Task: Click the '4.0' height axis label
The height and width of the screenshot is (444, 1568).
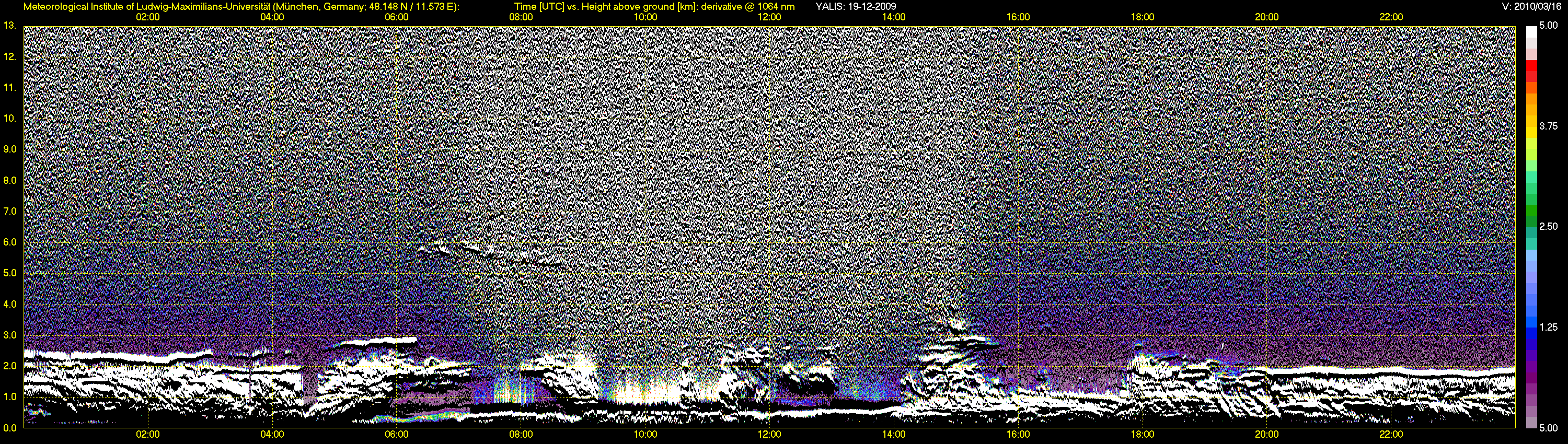Action: coord(10,304)
